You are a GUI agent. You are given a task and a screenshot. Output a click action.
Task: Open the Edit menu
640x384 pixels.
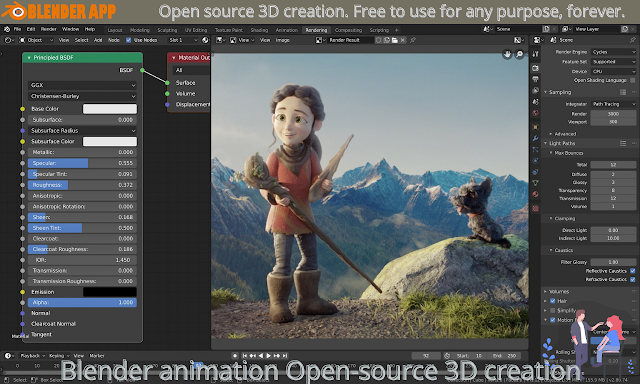31,29
